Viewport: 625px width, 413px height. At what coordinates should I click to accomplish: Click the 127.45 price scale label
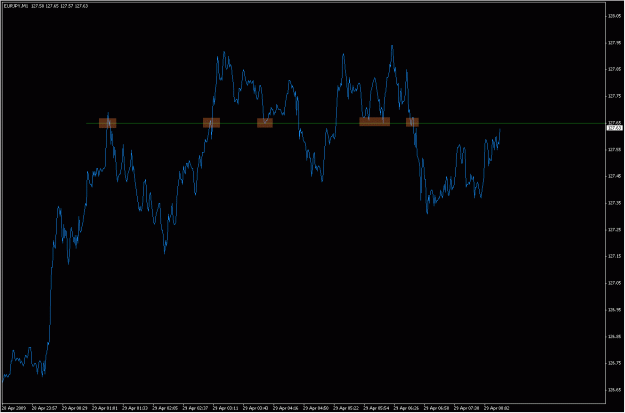613,177
